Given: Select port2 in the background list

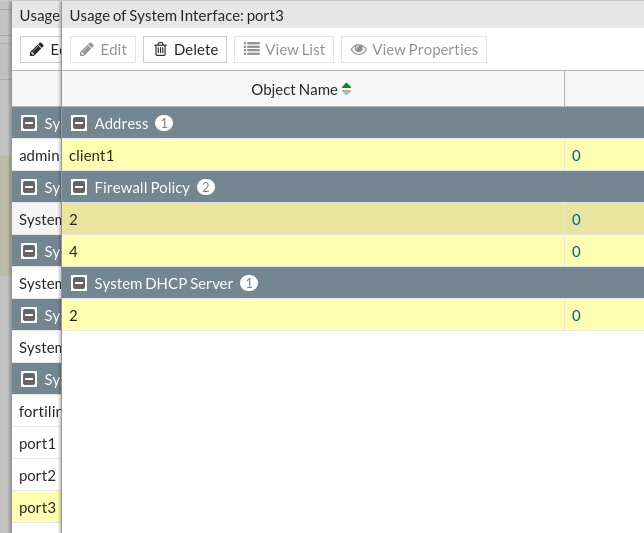Looking at the screenshot, I should point(37,476).
